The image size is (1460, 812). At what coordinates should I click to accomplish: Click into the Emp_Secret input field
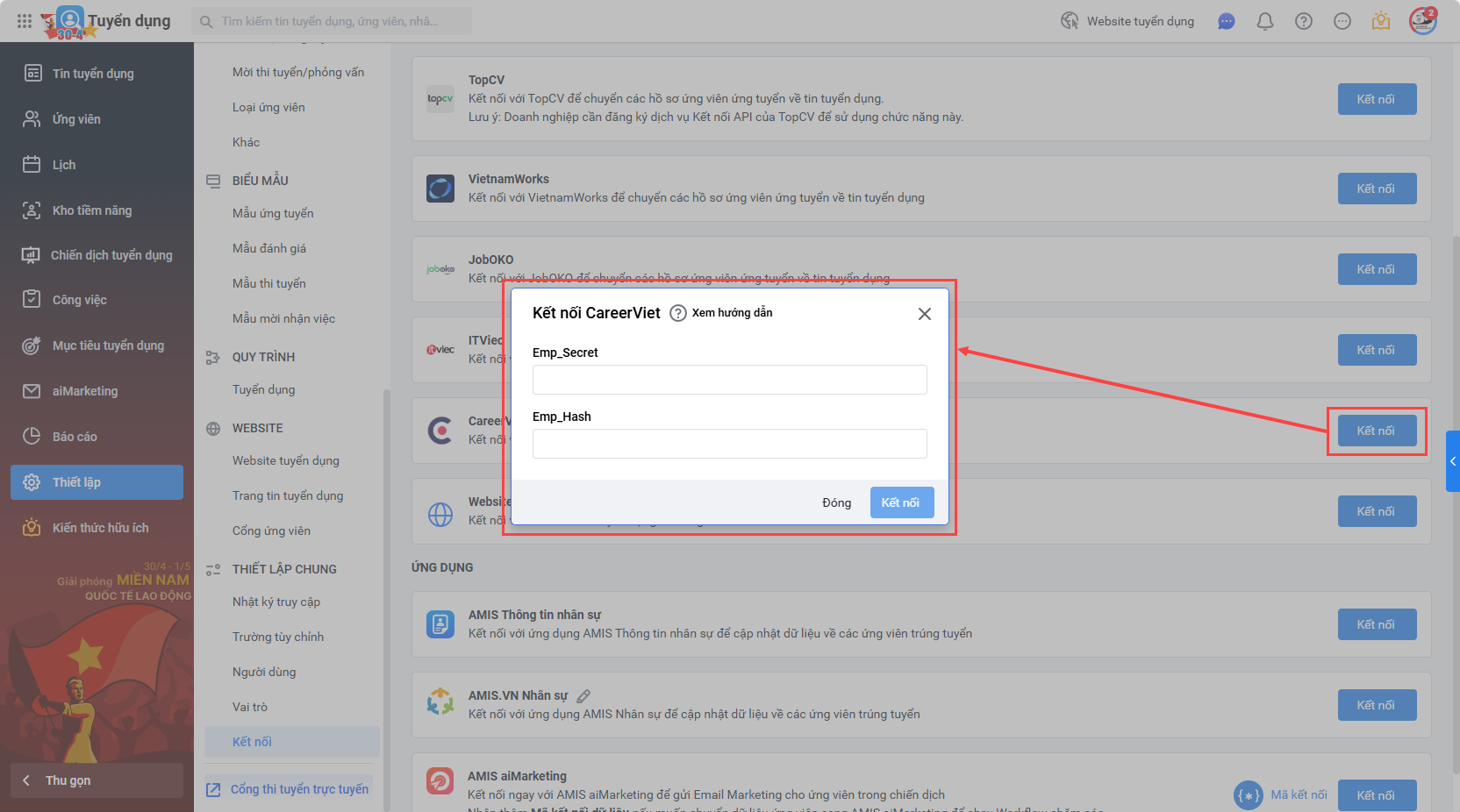pos(730,380)
